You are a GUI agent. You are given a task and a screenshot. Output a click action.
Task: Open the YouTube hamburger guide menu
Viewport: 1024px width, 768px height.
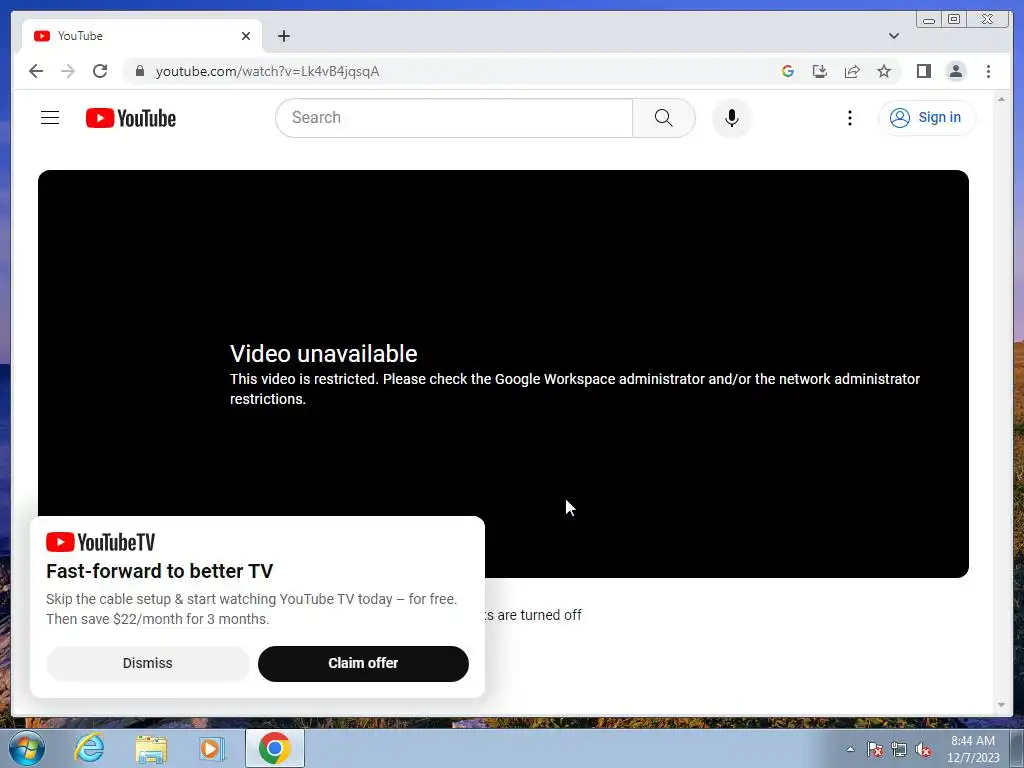tap(50, 118)
